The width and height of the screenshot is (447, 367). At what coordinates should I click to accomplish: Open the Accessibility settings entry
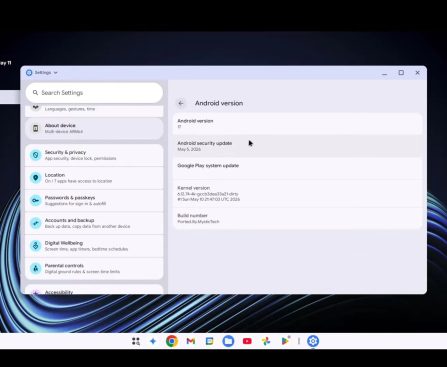point(94,289)
